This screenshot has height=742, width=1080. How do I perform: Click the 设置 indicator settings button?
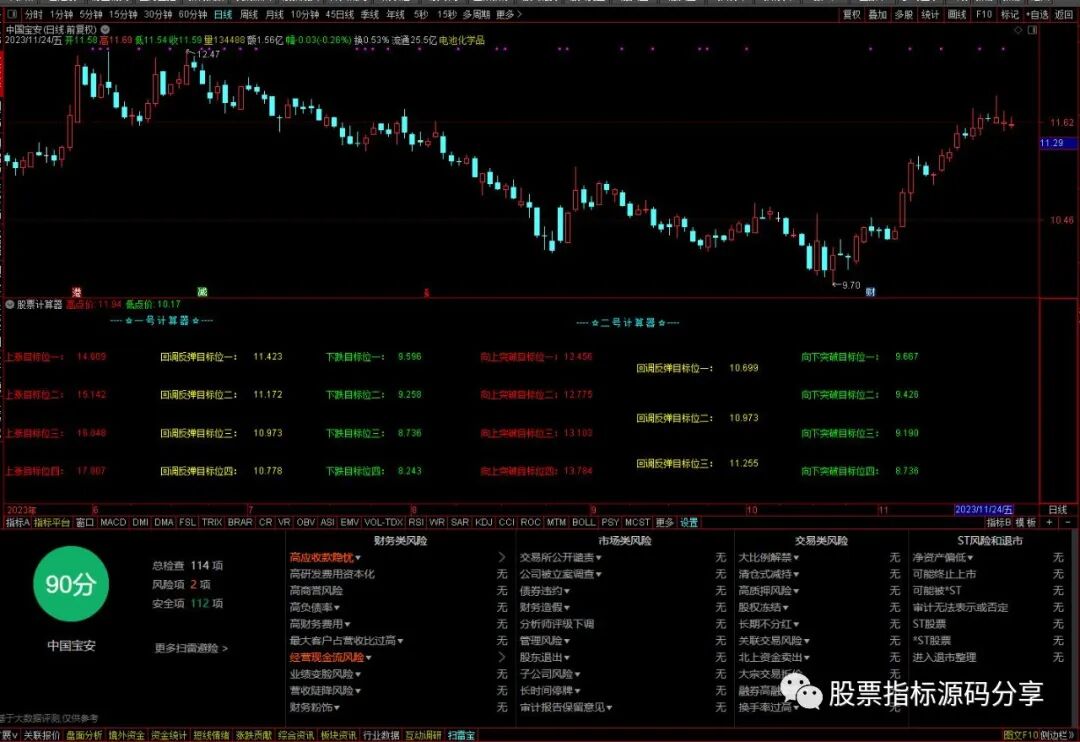pyautogui.click(x=689, y=523)
